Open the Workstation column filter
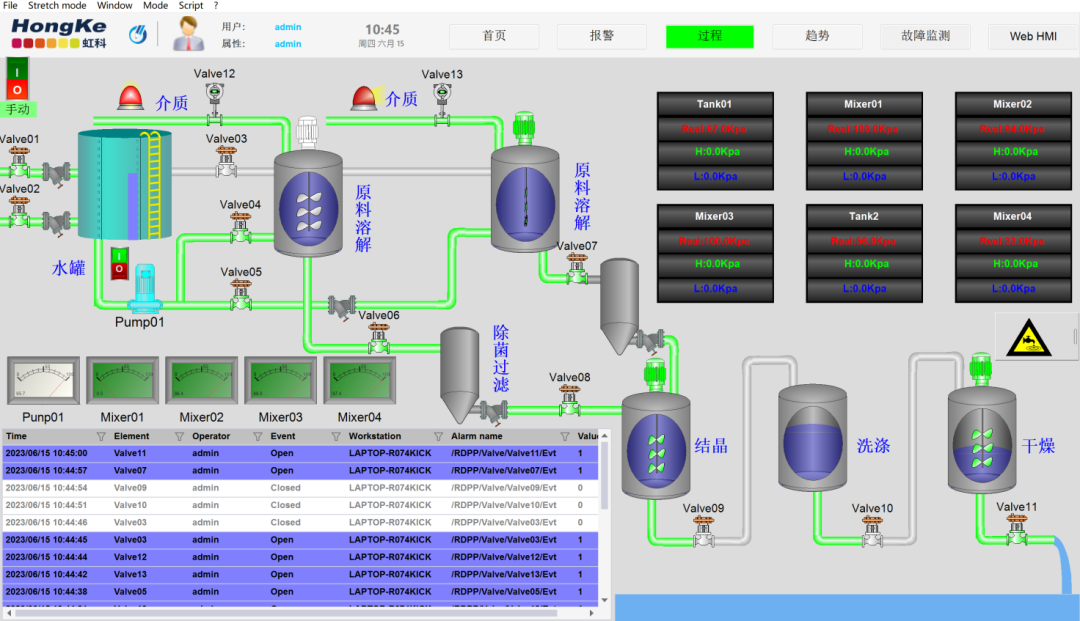Viewport: 1080px width, 621px height. [438, 436]
